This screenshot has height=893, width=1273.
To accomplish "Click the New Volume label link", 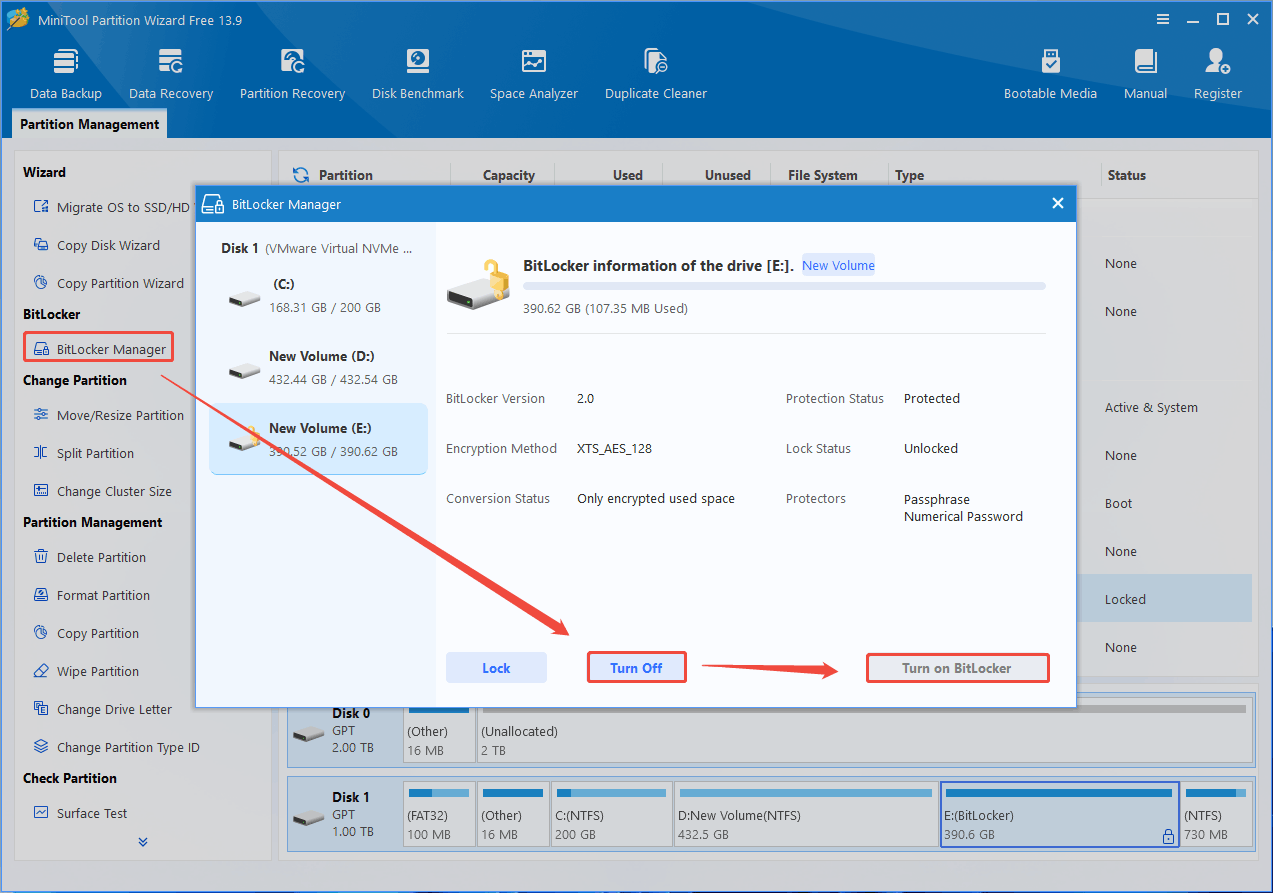I will pyautogui.click(x=838, y=265).
